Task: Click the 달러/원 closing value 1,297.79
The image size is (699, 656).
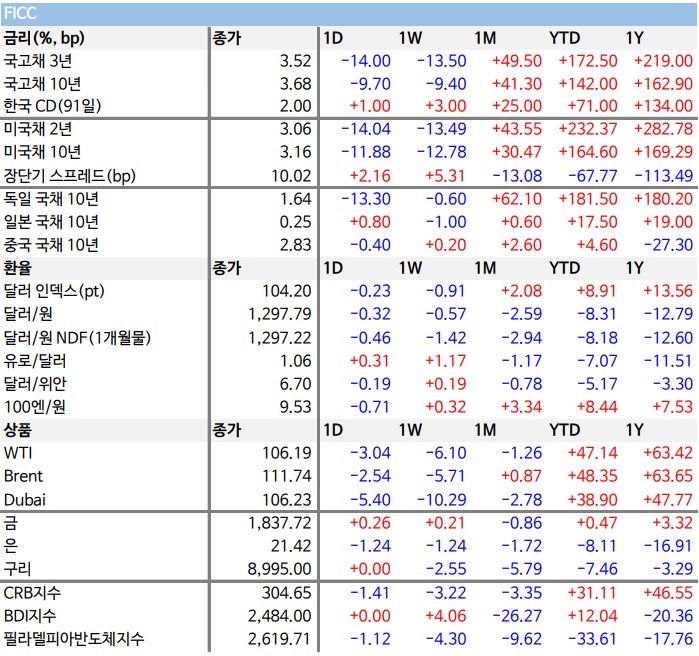Action: pos(280,314)
